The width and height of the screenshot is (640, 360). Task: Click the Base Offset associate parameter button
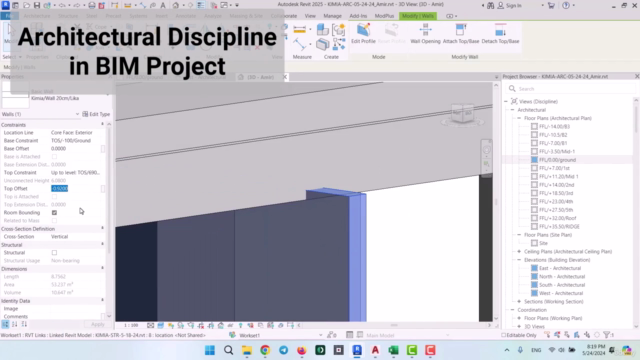(103, 149)
